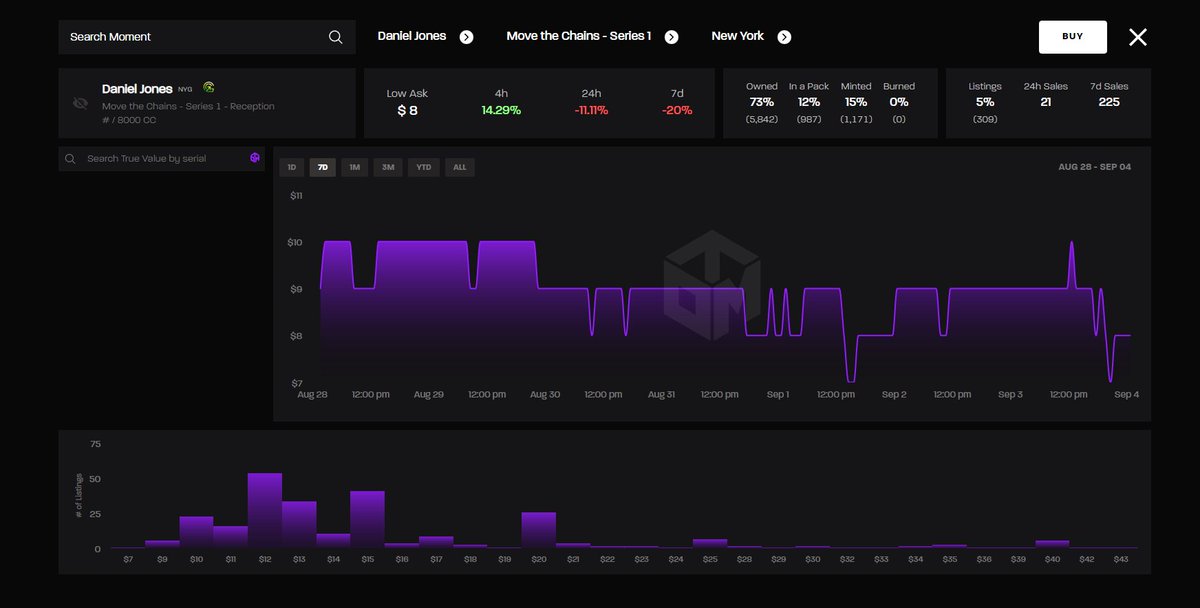Viewport: 1200px width, 608px height.
Task: Click the $15 listings histogram bar
Action: pos(367,520)
